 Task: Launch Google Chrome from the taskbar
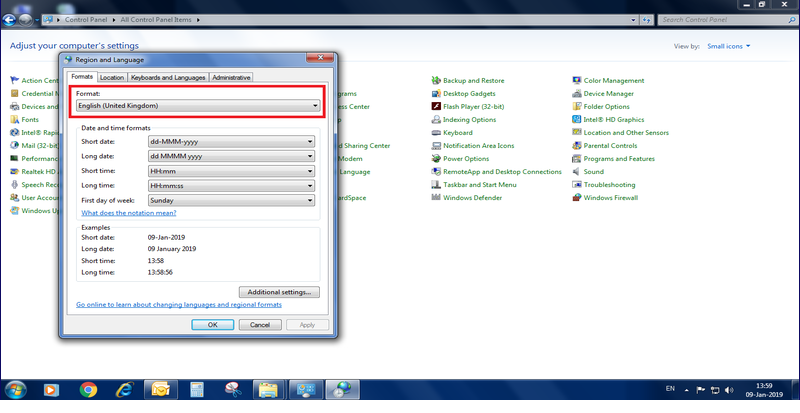(x=88, y=390)
